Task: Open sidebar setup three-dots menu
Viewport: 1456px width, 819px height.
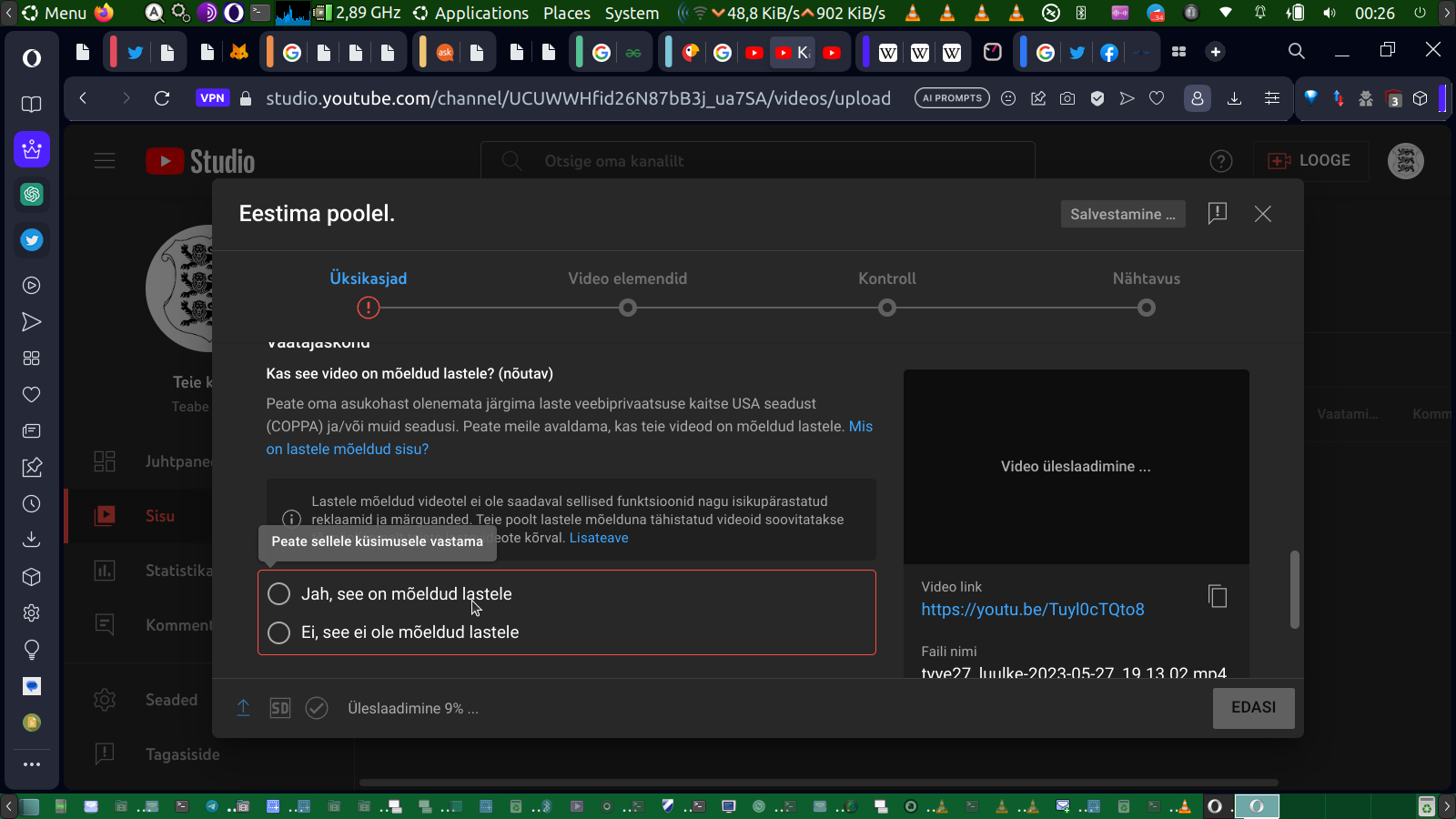Action: click(x=32, y=764)
